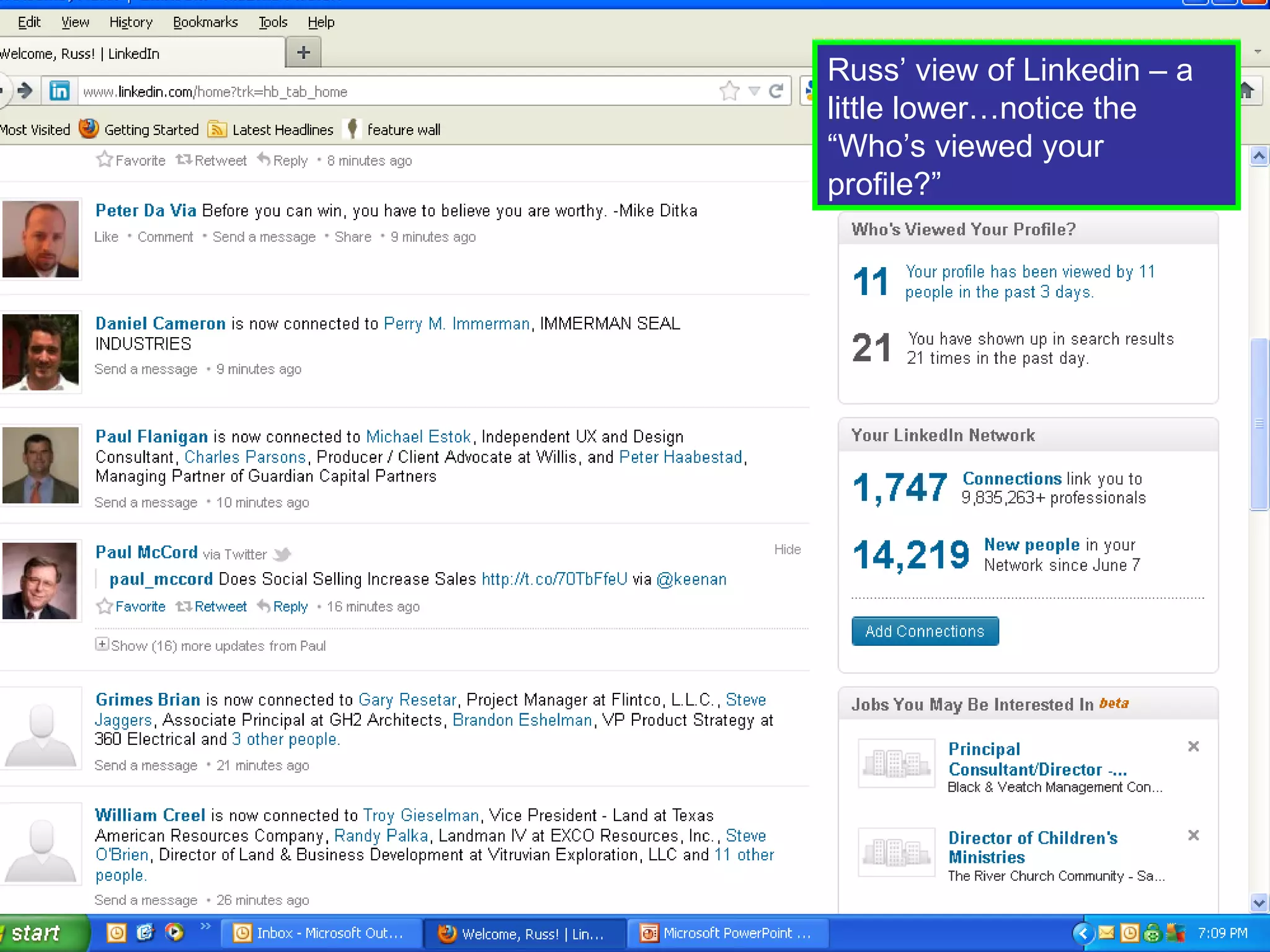Reload the page with the refresh icon
Image resolution: width=1270 pixels, height=952 pixels.
click(776, 91)
